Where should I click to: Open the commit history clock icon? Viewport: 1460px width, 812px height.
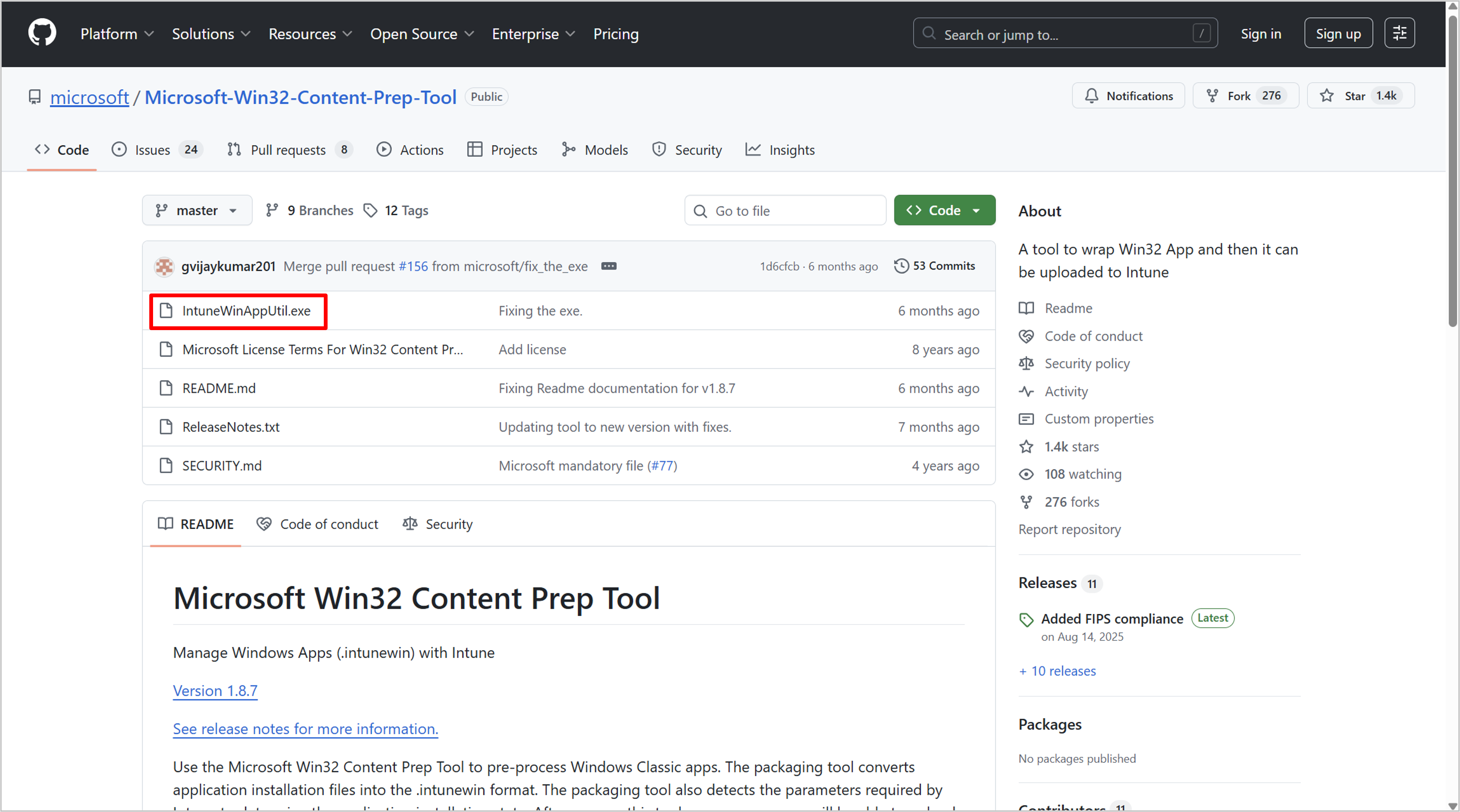coord(901,266)
